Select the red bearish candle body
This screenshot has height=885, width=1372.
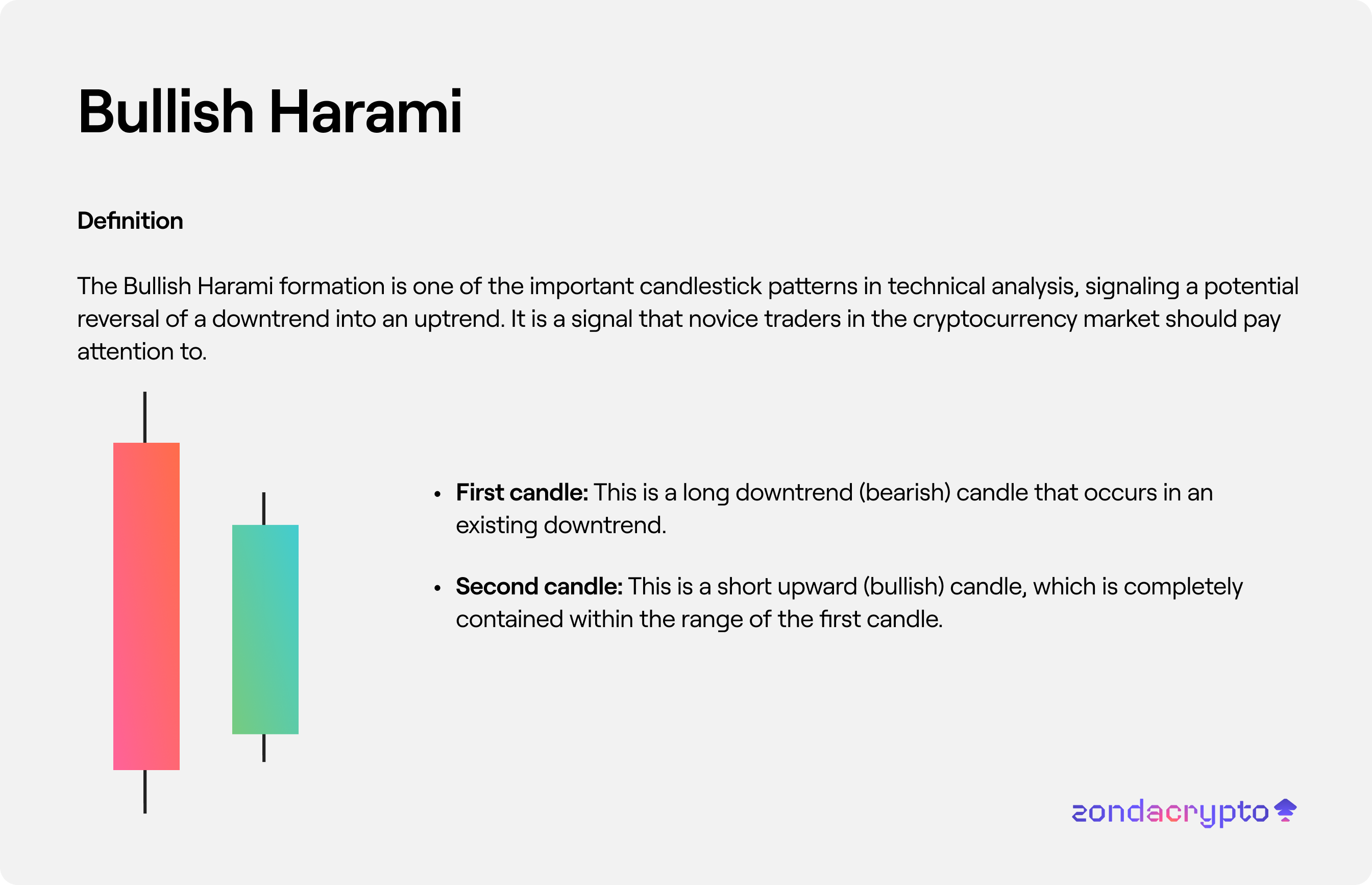(146, 606)
